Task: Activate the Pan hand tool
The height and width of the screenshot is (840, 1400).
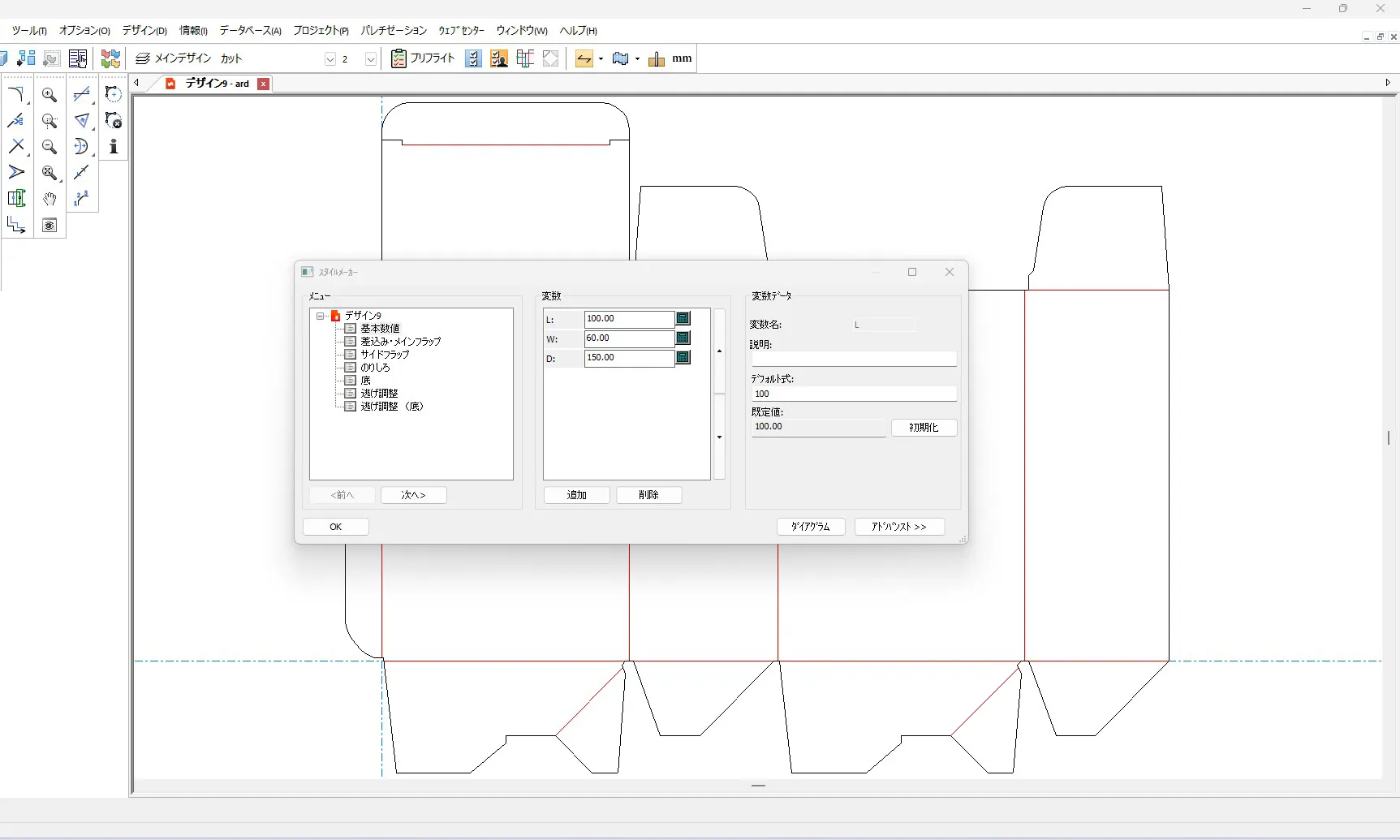Action: tap(50, 199)
